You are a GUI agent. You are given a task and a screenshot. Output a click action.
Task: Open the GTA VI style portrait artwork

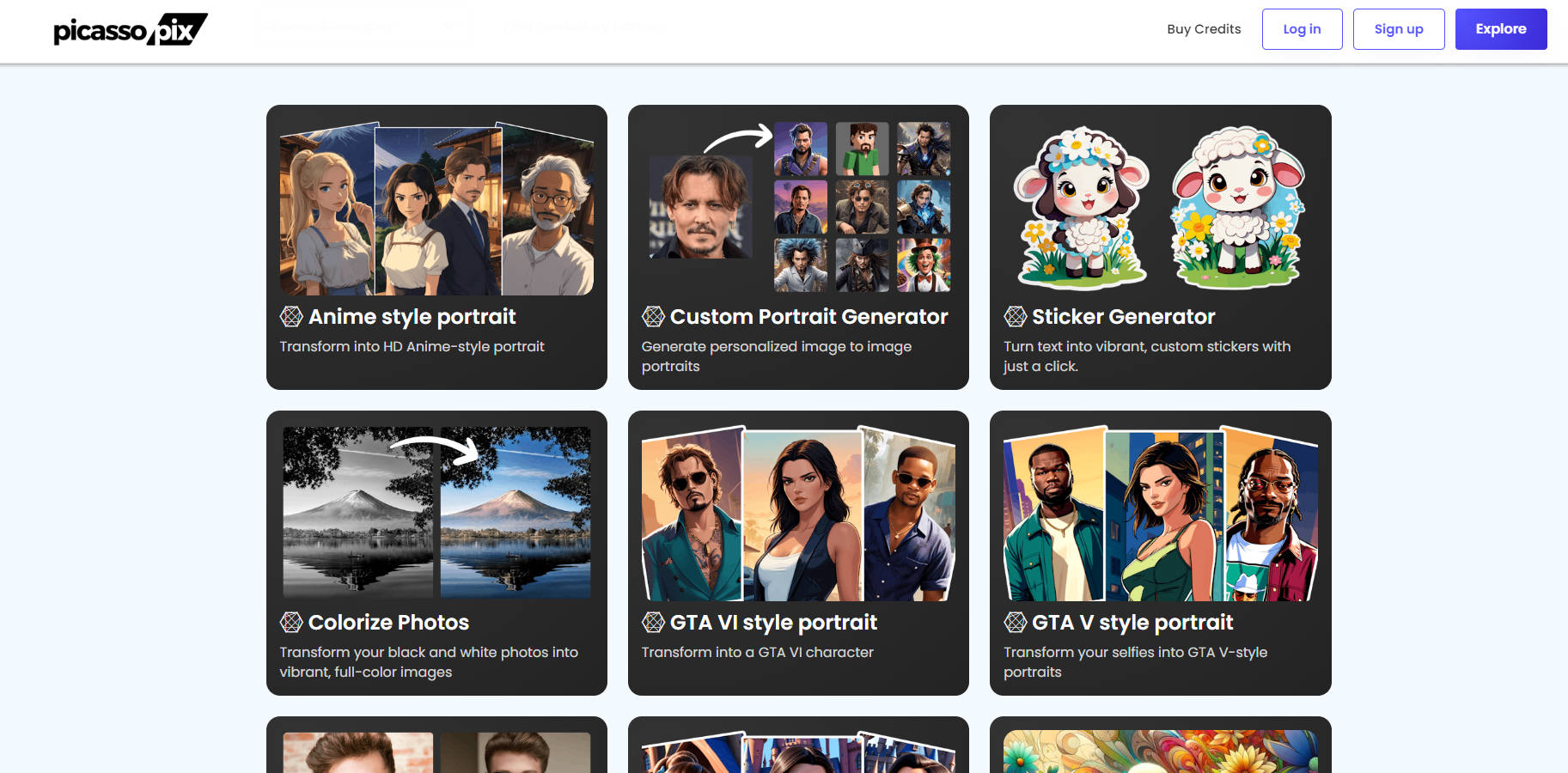[798, 513]
